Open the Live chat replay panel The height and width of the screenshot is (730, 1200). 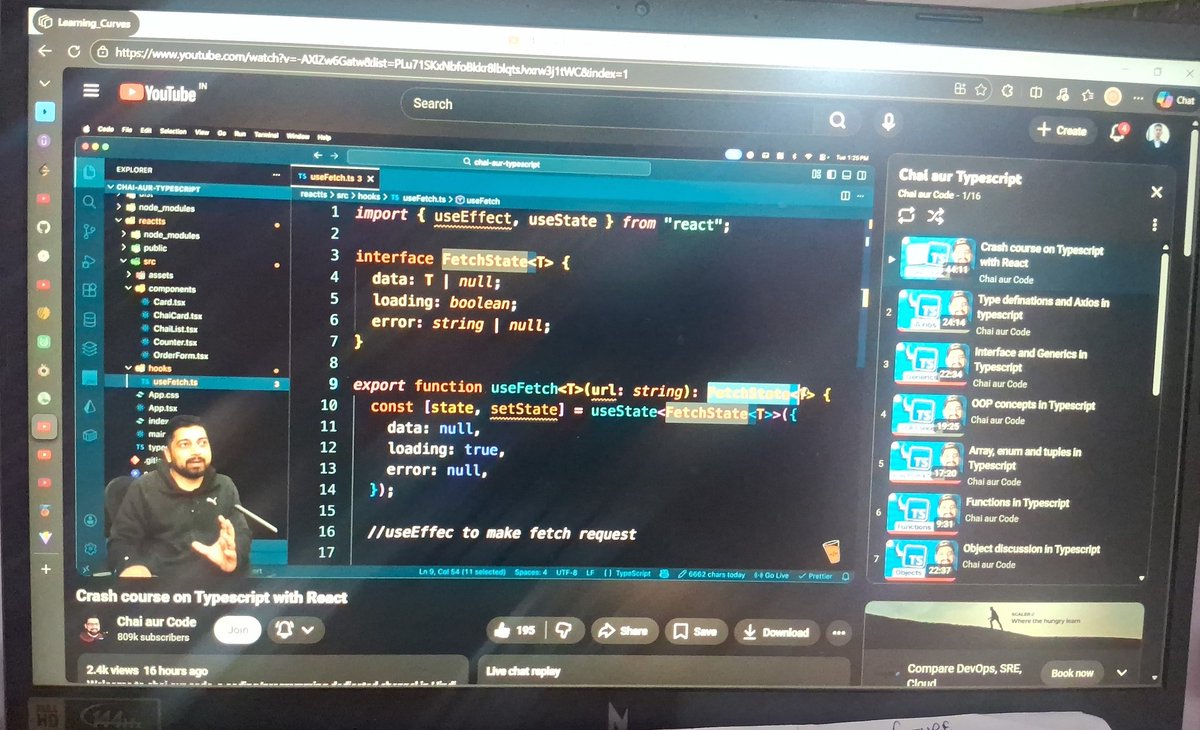pyautogui.click(x=663, y=671)
